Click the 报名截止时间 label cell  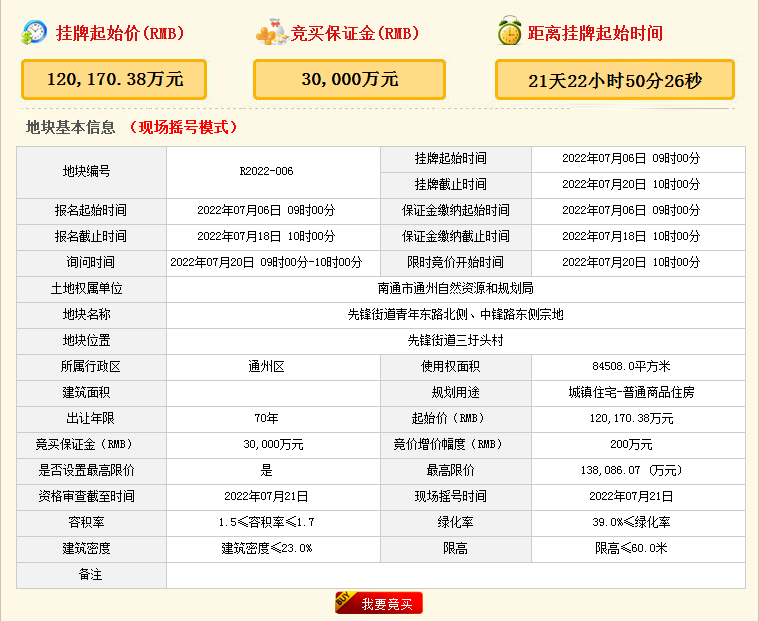point(91,237)
